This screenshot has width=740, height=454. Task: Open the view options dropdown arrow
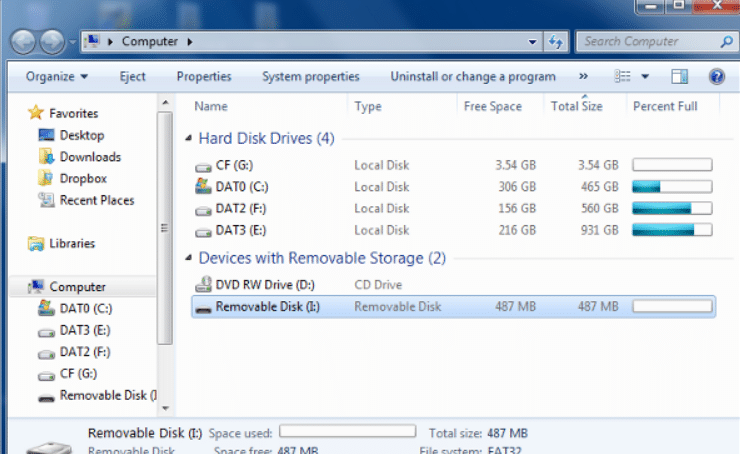[645, 76]
